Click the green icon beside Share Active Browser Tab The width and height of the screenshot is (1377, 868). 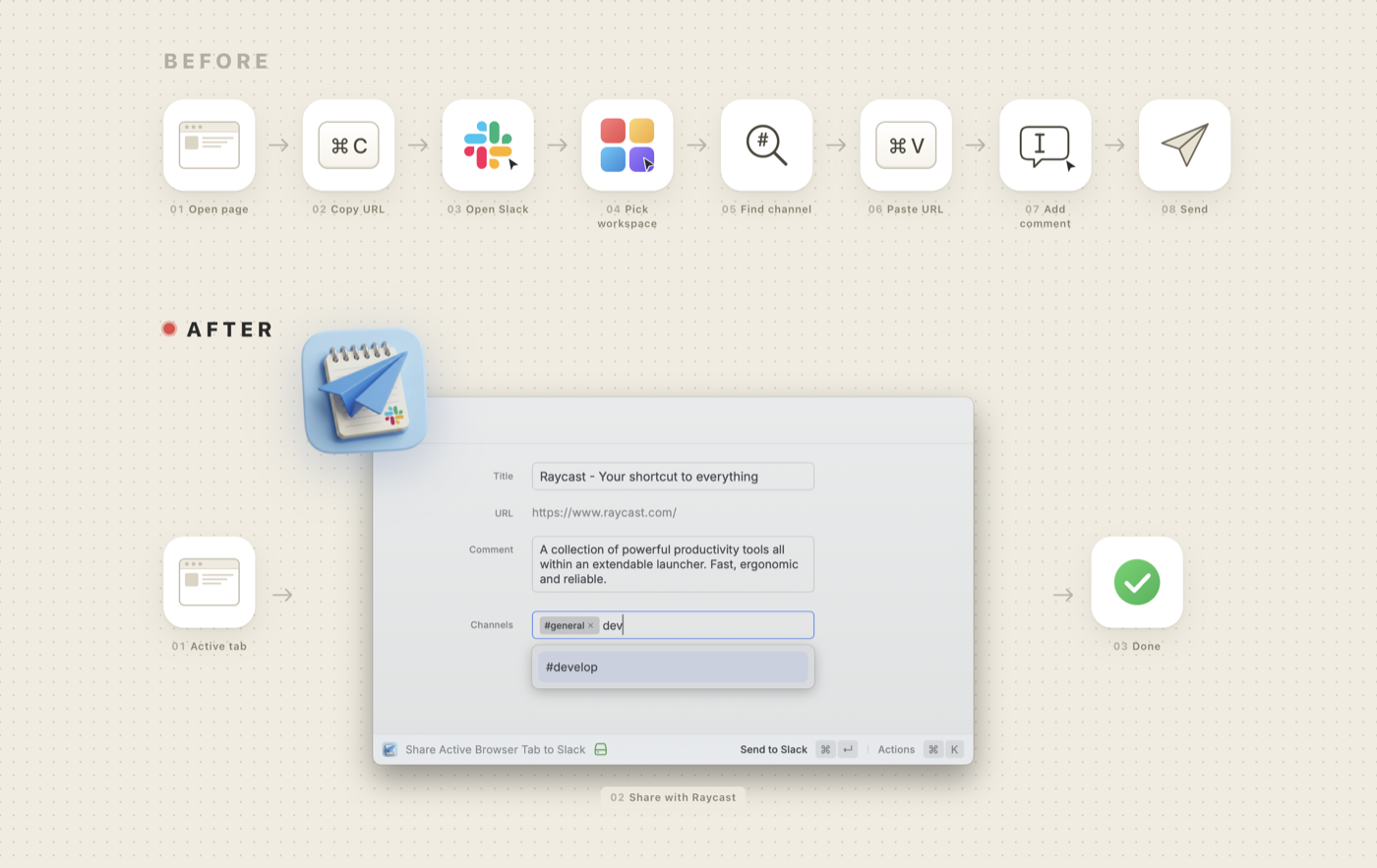601,749
